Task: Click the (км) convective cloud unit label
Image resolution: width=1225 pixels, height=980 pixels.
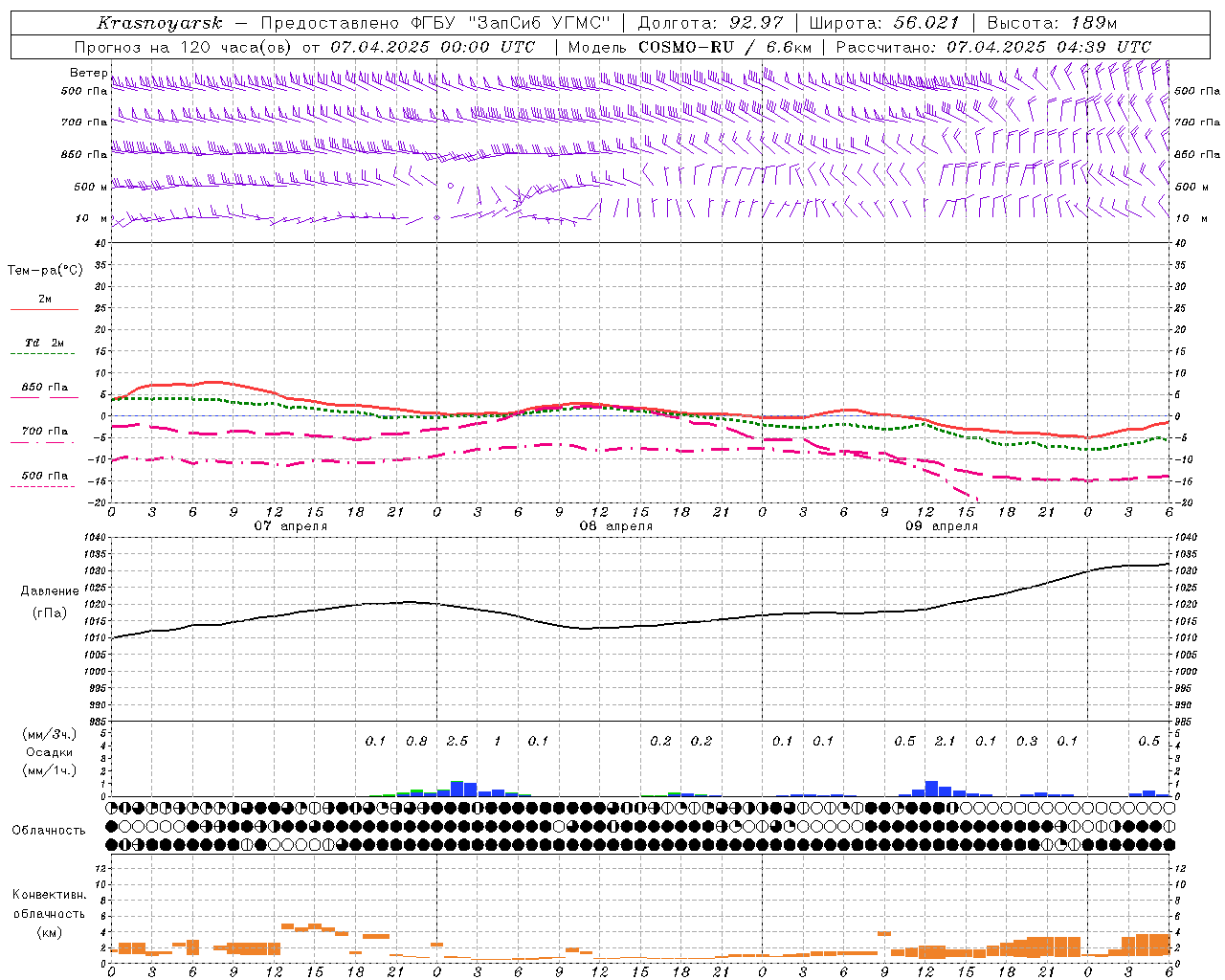Action: coord(49,932)
